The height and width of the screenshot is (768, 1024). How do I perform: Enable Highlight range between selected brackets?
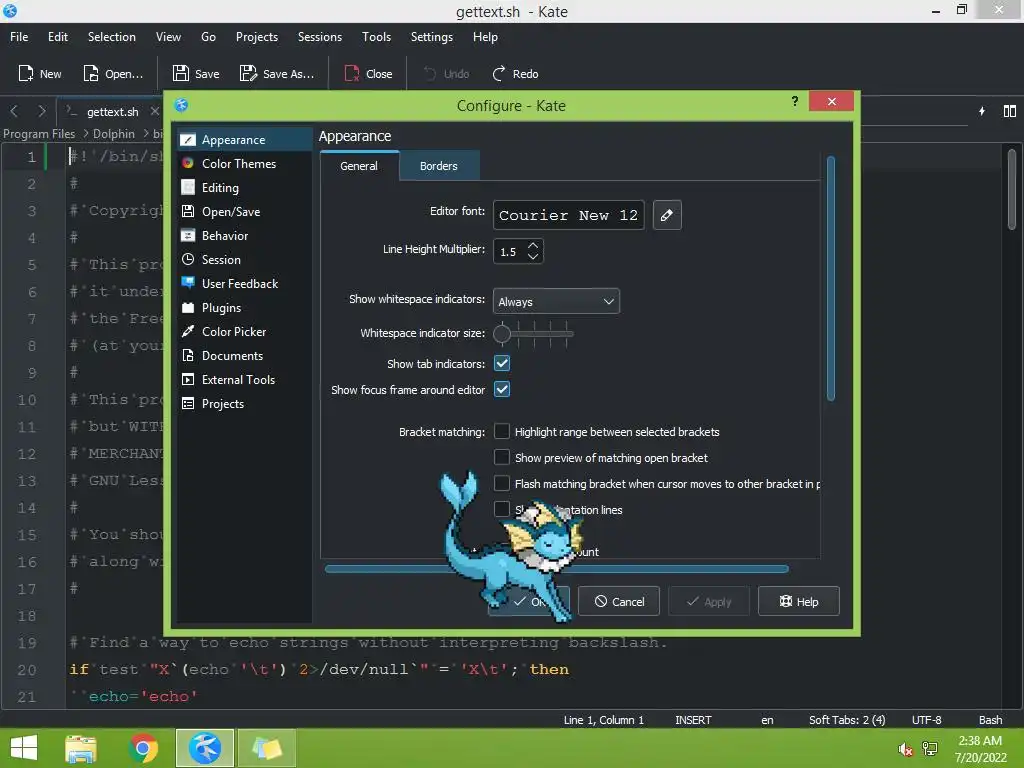[x=502, y=432]
